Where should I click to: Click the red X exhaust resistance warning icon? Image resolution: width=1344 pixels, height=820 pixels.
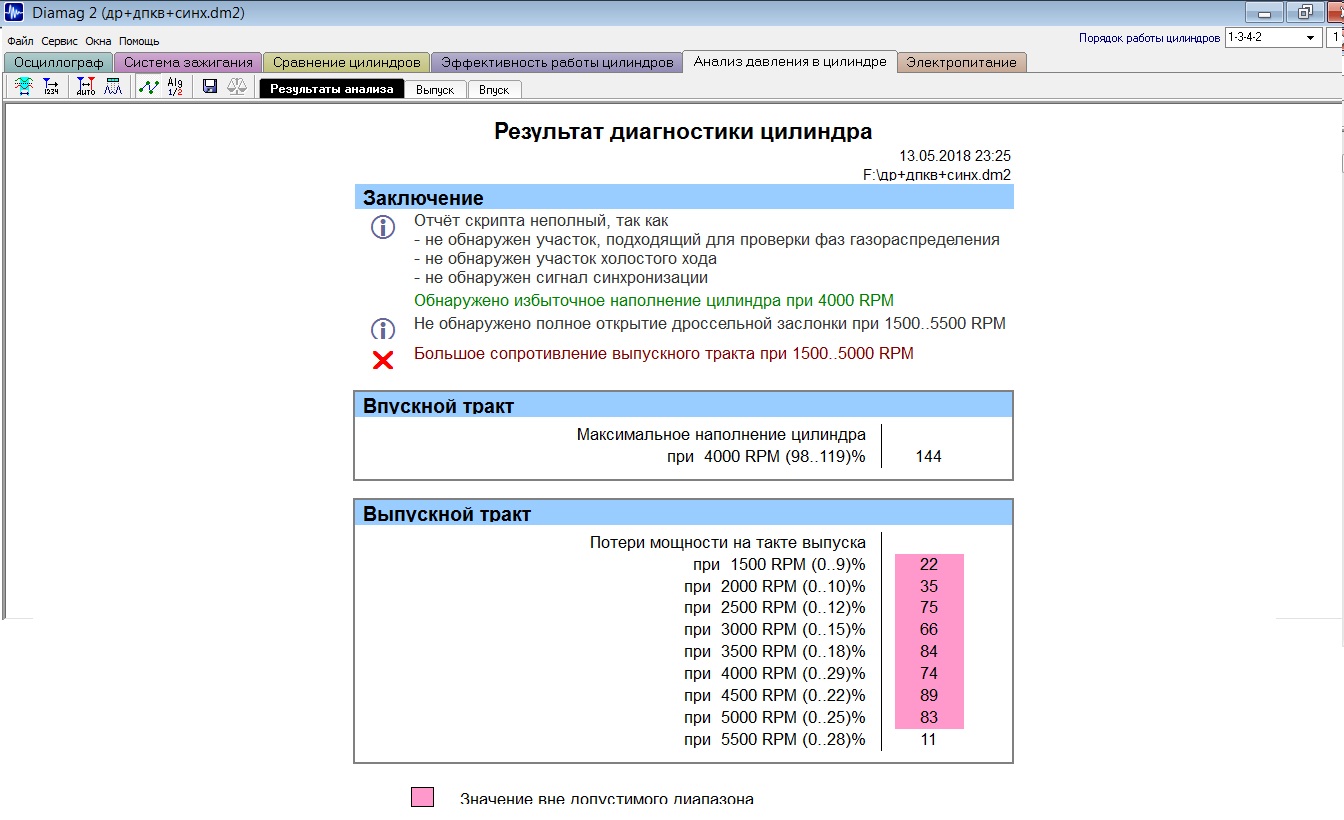tap(382, 359)
